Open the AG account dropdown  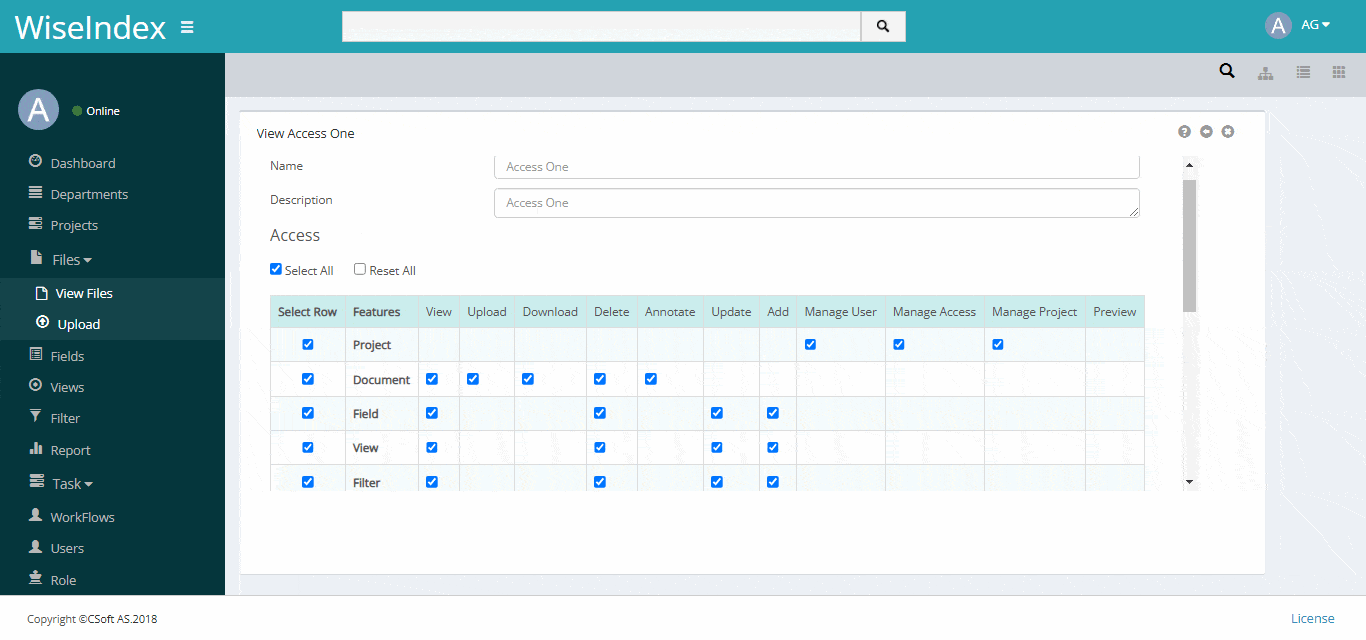coord(1315,24)
